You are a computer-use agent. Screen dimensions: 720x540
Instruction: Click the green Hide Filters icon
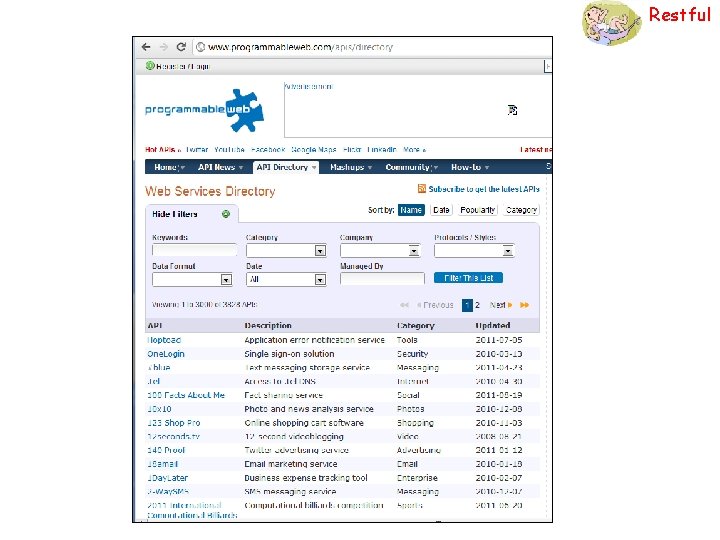point(226,214)
